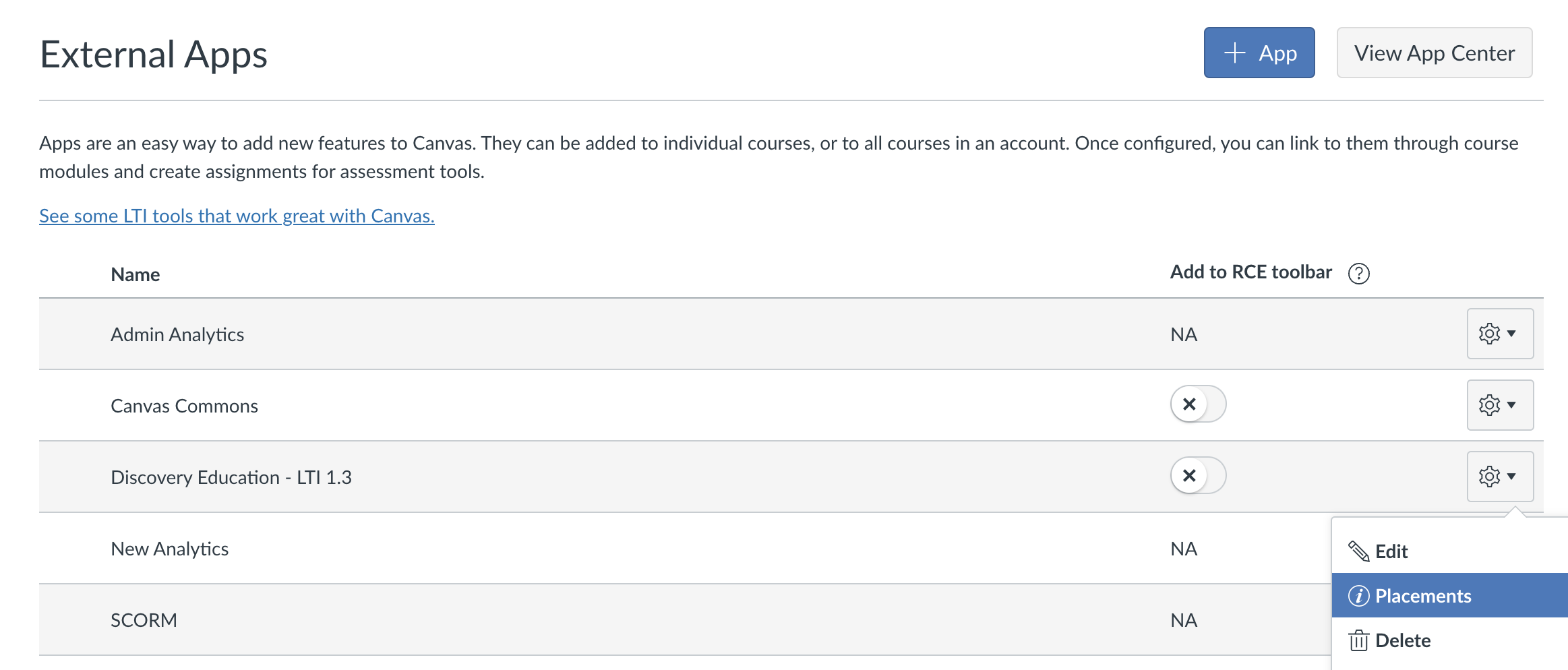Expand the SCORM row settings dropdown
The height and width of the screenshot is (670, 1568).
(x=1499, y=619)
